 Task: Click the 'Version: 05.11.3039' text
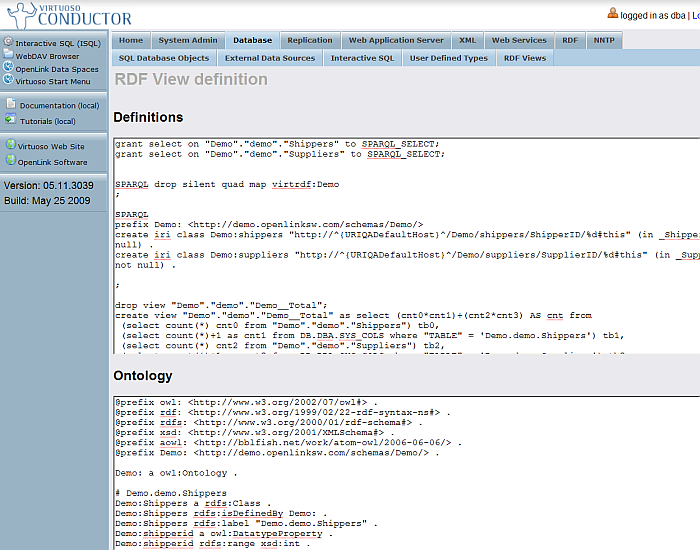coord(49,185)
